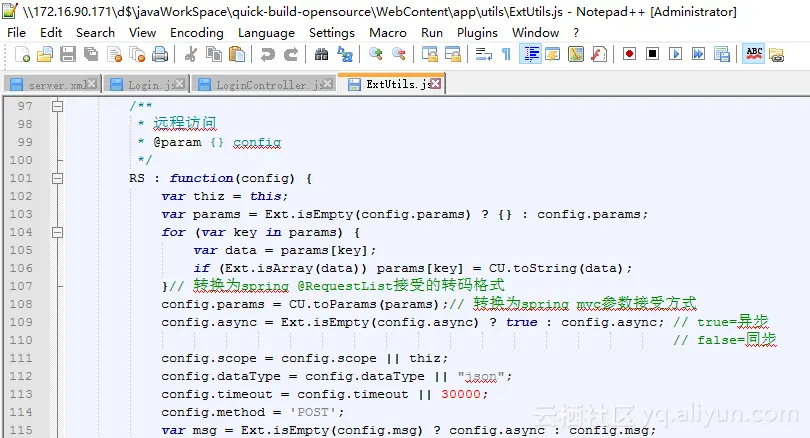This screenshot has height=438, width=810.
Task: Click the Save All toolbar icon
Action: click(x=91, y=54)
